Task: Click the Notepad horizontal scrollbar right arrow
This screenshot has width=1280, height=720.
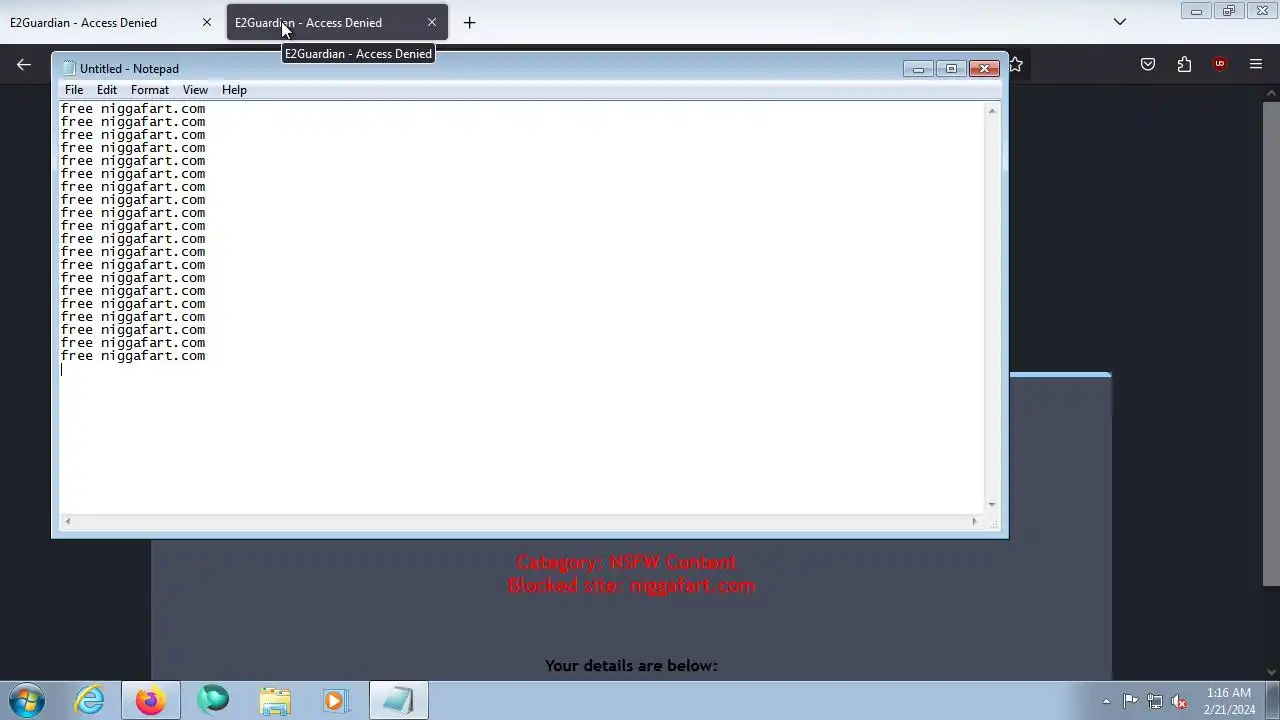Action: (x=975, y=521)
